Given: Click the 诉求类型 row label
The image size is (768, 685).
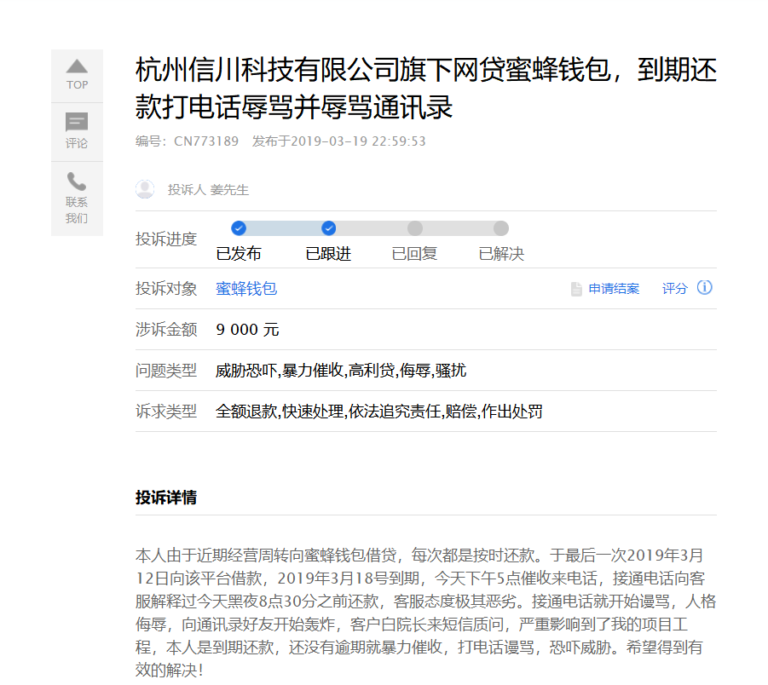Looking at the screenshot, I should pos(166,411).
